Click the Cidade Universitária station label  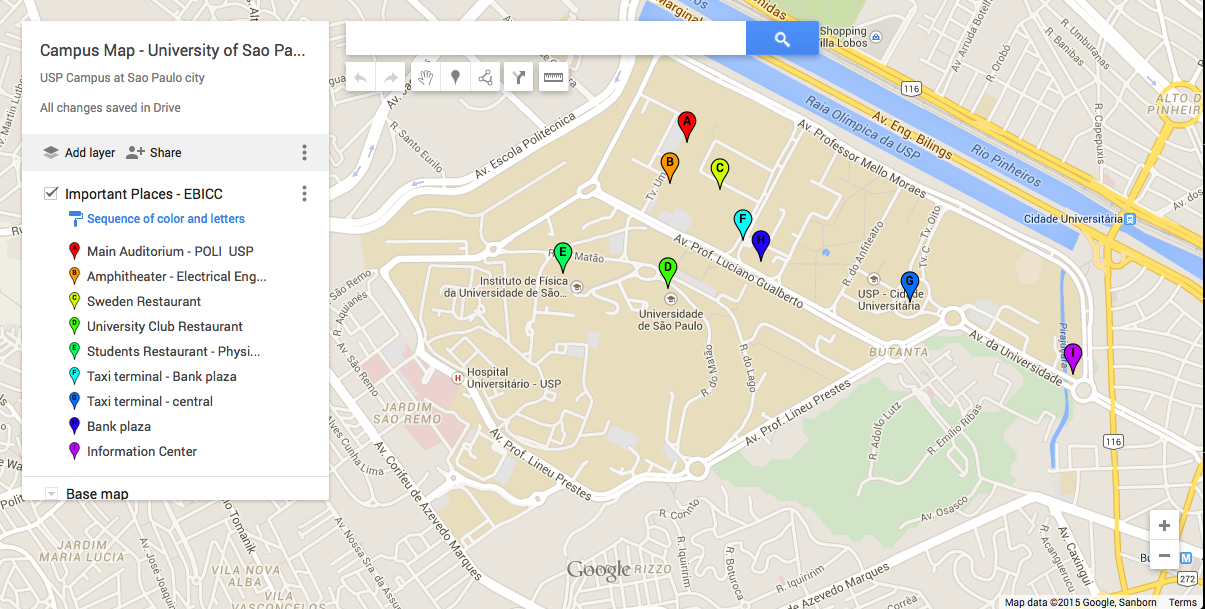point(1071,219)
